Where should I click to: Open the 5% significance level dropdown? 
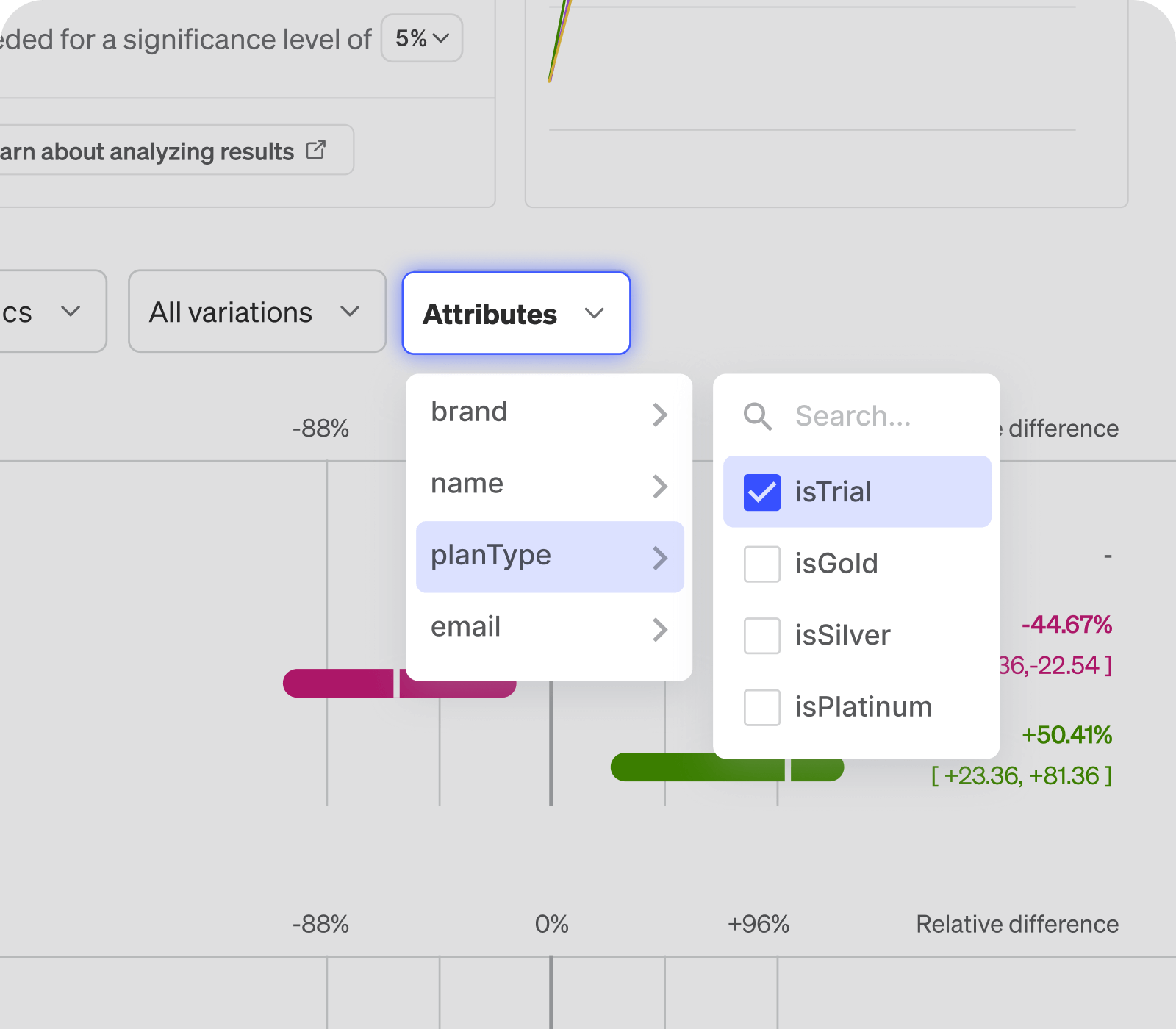click(x=422, y=38)
